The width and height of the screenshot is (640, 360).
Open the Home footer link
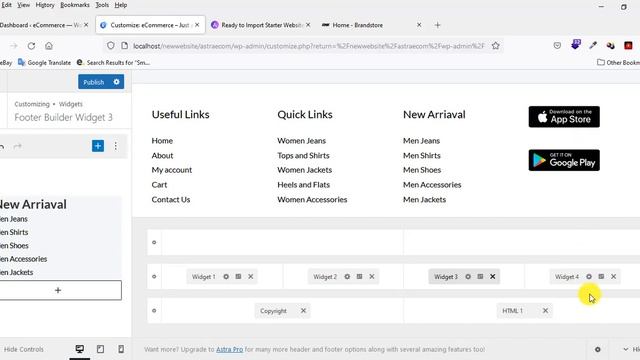click(x=162, y=141)
